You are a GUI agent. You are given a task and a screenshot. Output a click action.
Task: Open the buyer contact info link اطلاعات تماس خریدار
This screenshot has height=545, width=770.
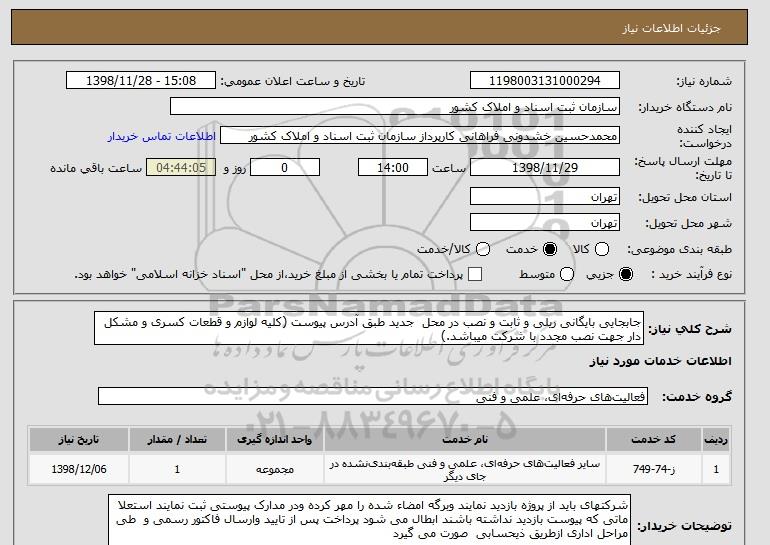tap(162, 136)
